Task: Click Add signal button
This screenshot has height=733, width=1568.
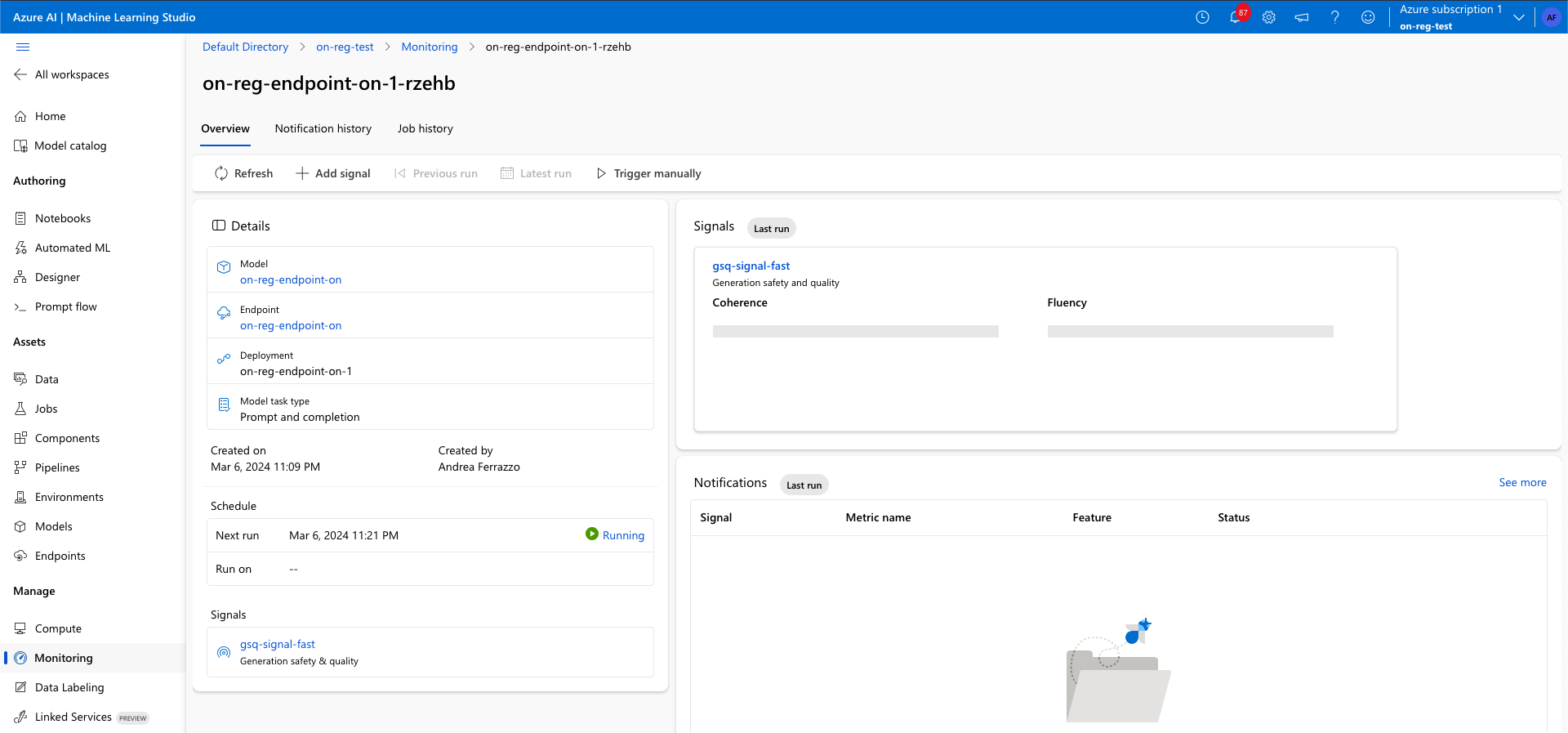Action: (333, 173)
